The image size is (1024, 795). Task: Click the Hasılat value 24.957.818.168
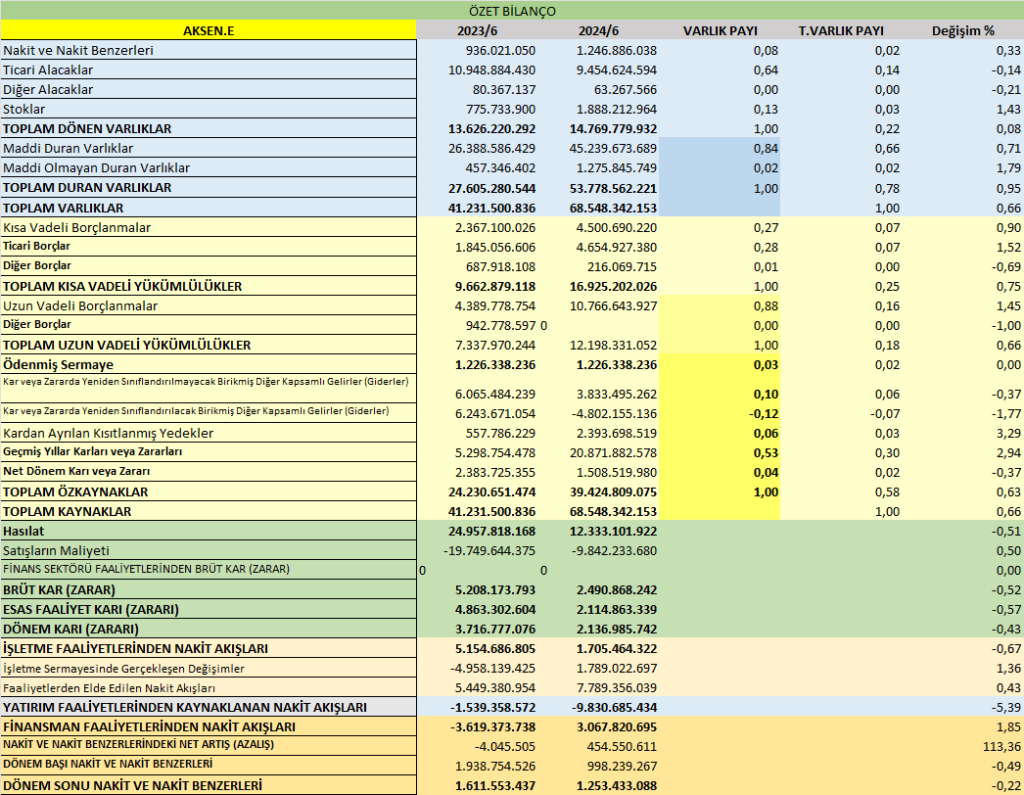(x=492, y=531)
